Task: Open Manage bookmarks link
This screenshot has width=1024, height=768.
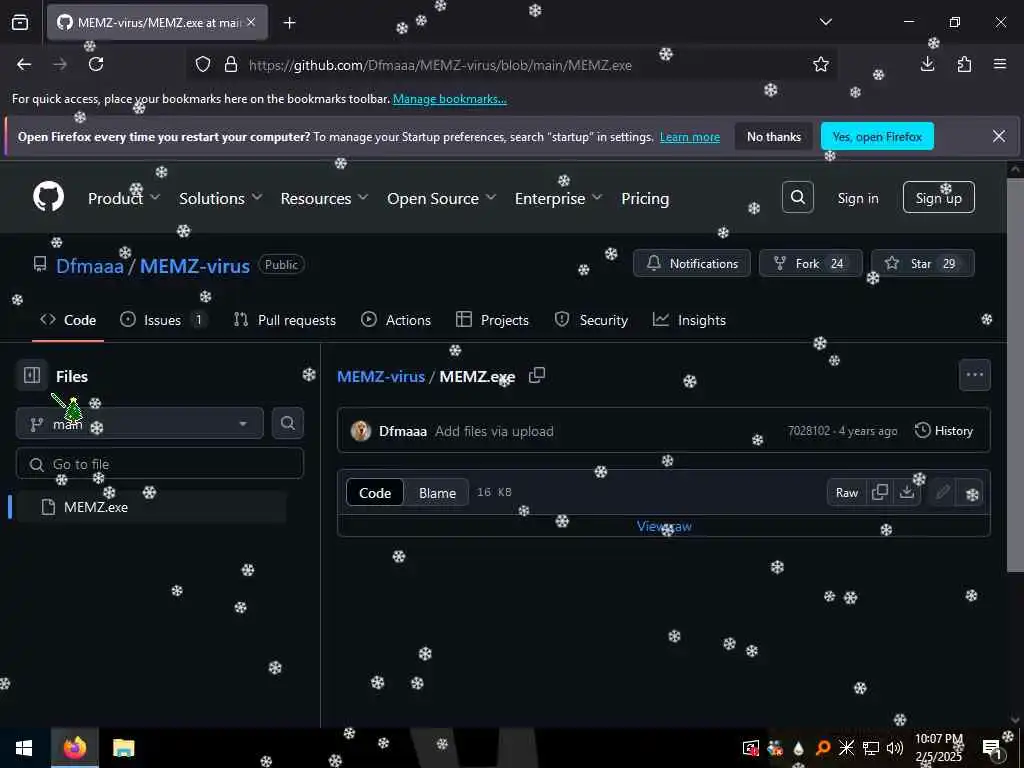Action: [x=449, y=99]
